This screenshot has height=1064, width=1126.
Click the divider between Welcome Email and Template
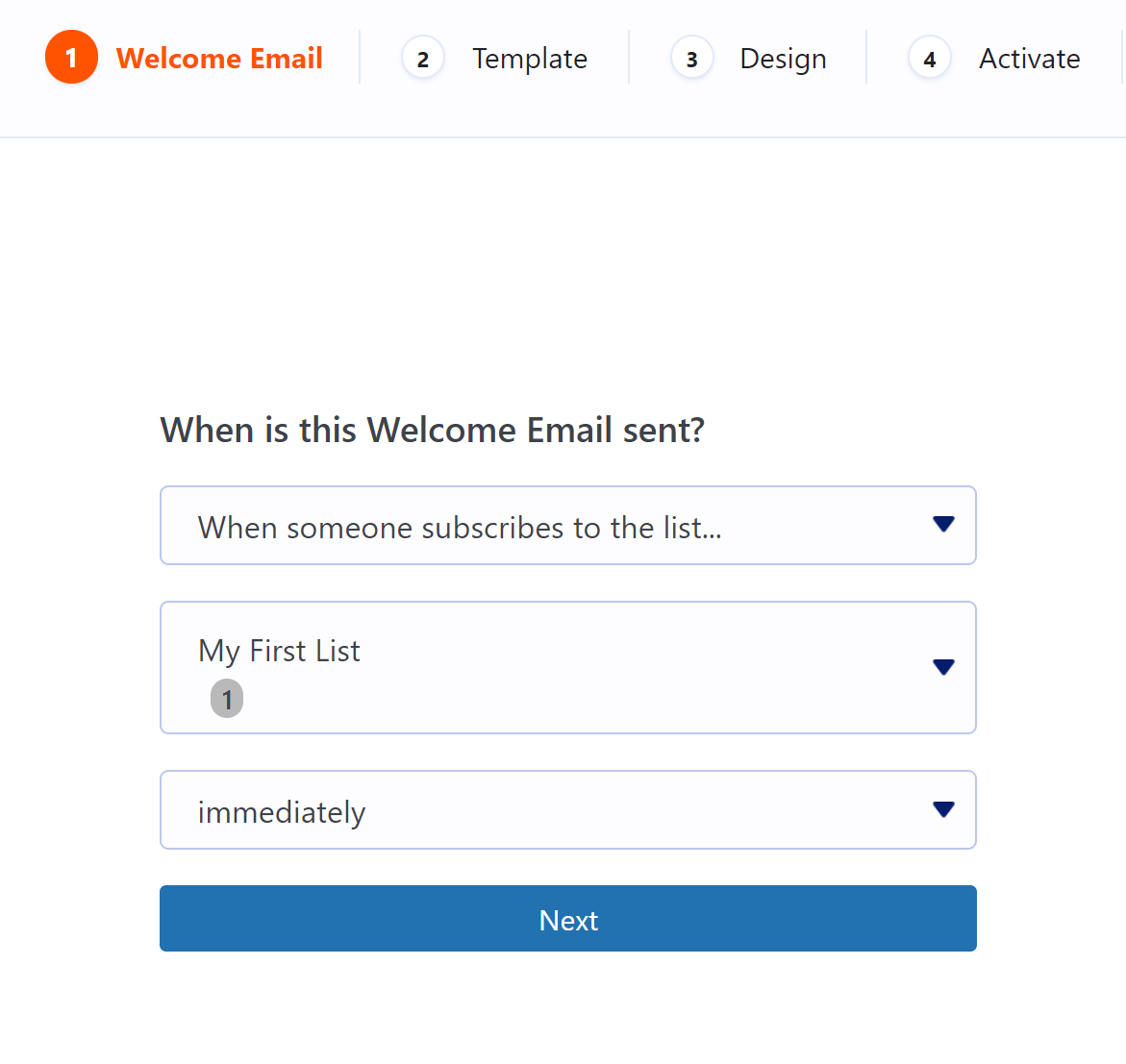coord(360,58)
